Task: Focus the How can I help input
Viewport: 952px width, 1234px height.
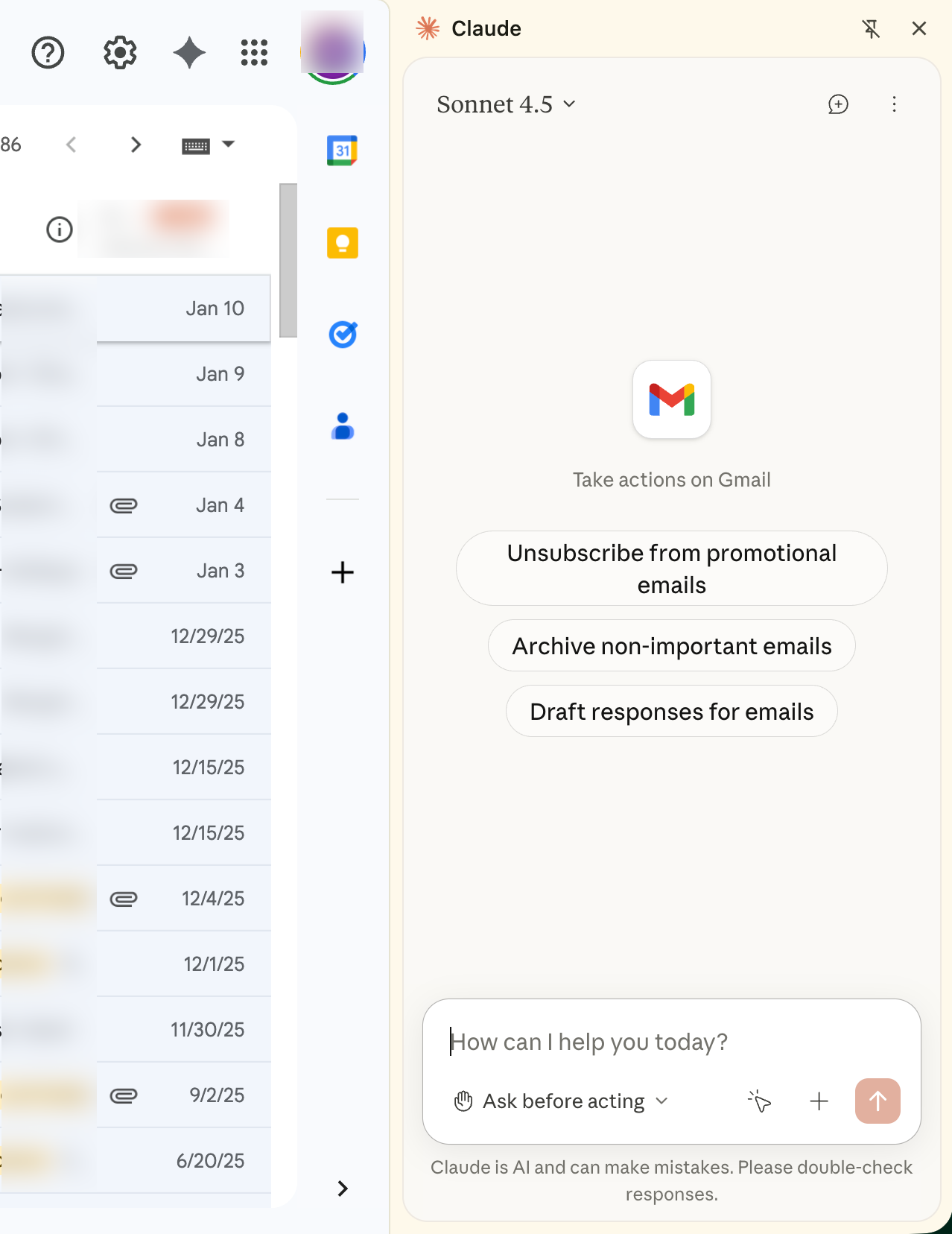Action: (x=670, y=1042)
